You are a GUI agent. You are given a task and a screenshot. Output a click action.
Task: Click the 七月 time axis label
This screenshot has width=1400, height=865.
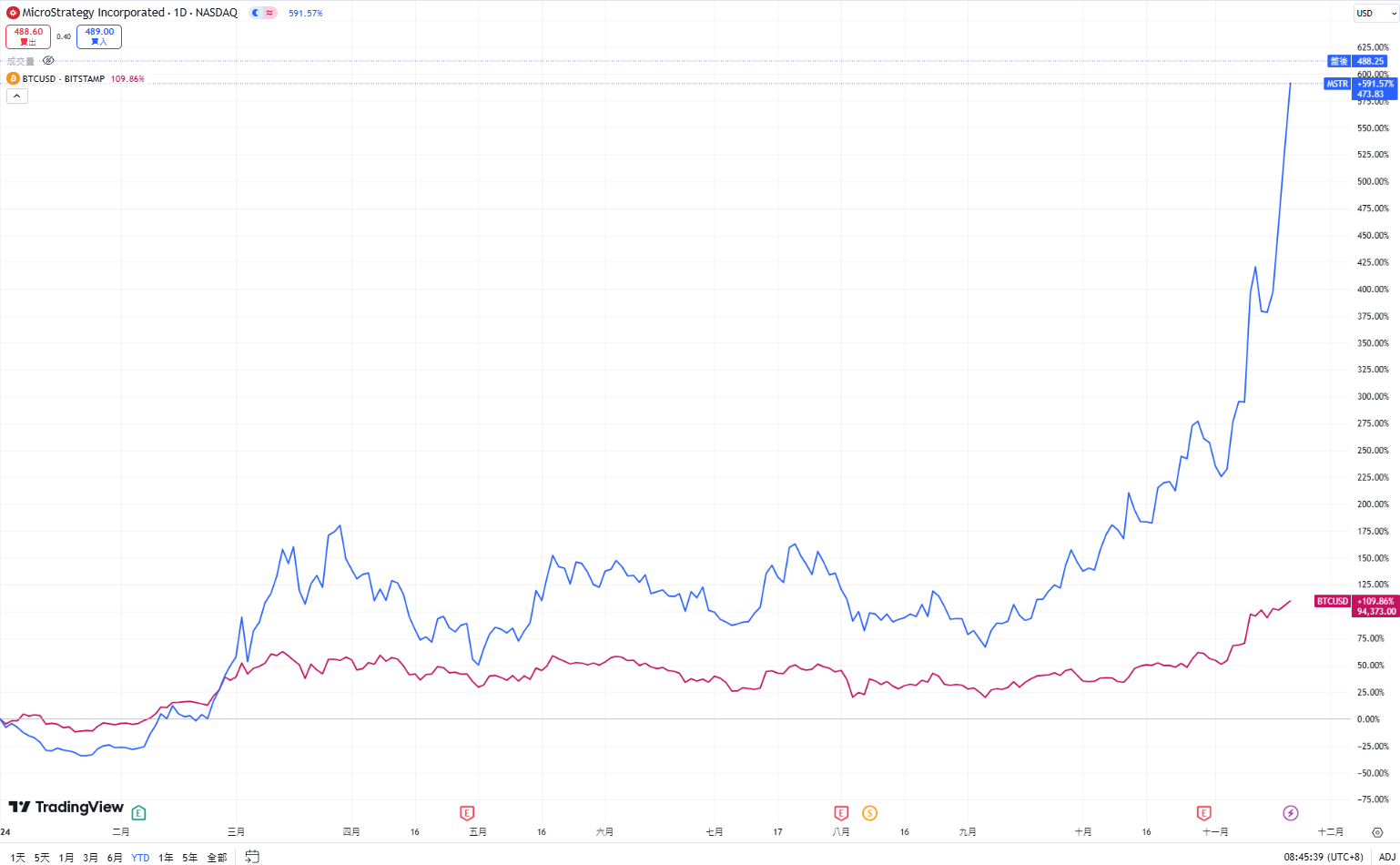pos(715,832)
